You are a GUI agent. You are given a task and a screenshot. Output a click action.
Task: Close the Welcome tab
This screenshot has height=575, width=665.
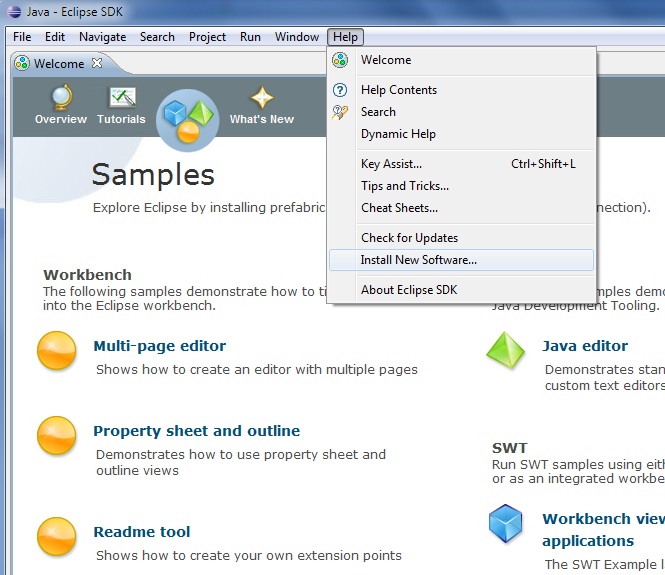coord(97,63)
